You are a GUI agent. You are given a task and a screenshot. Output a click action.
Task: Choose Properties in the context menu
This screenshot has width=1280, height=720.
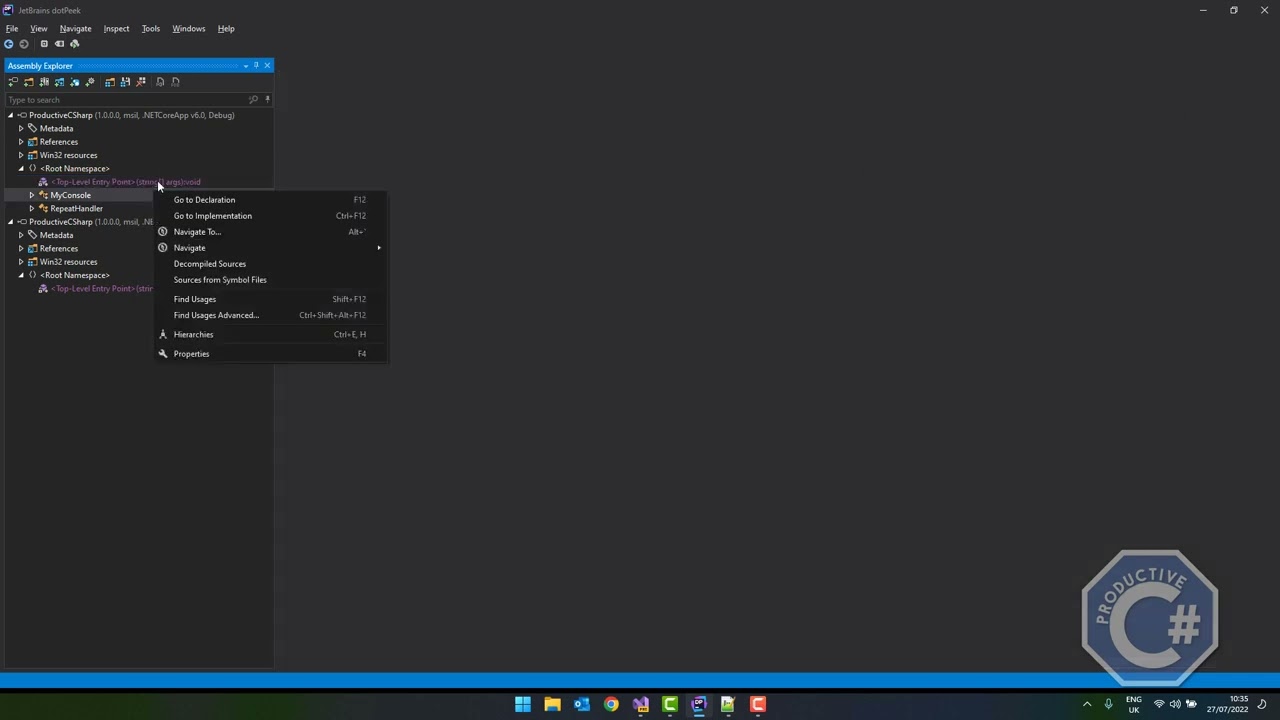270,354
